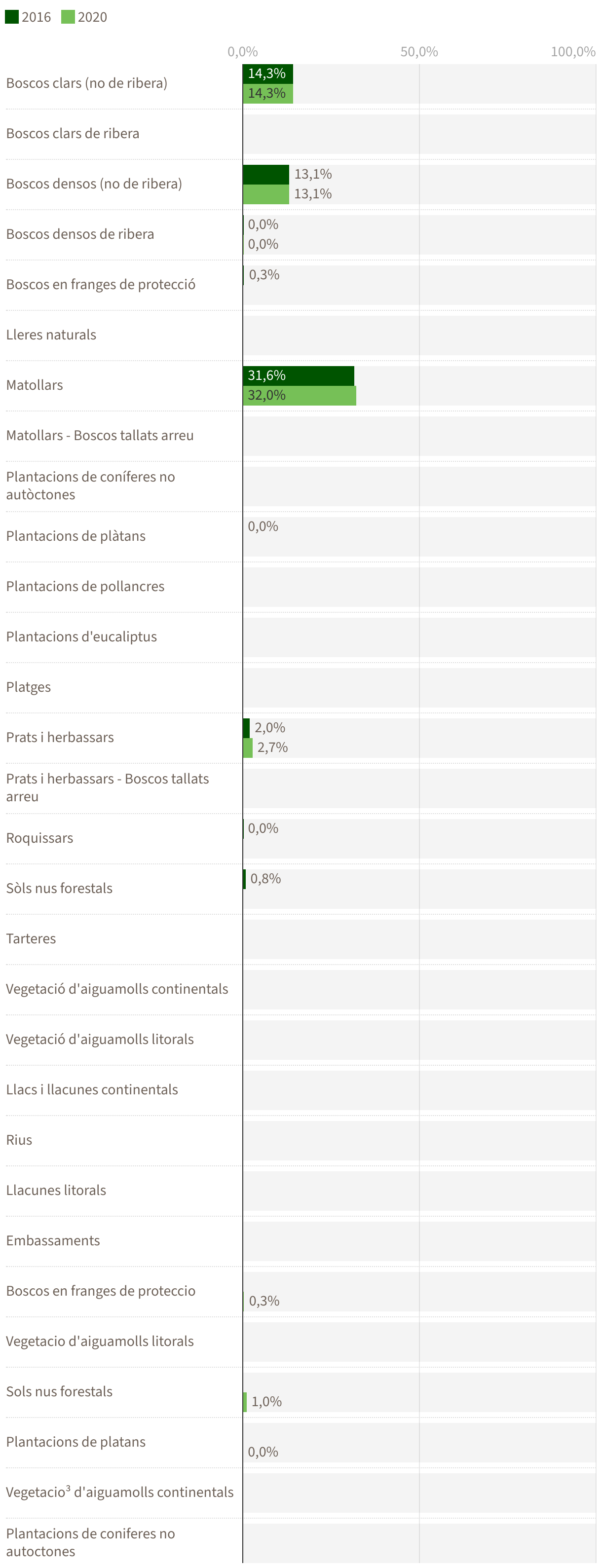The height and width of the screenshot is (1568, 602).
Task: Click 2016 bar for Boscos clars (no de ribera)
Action: (x=268, y=74)
